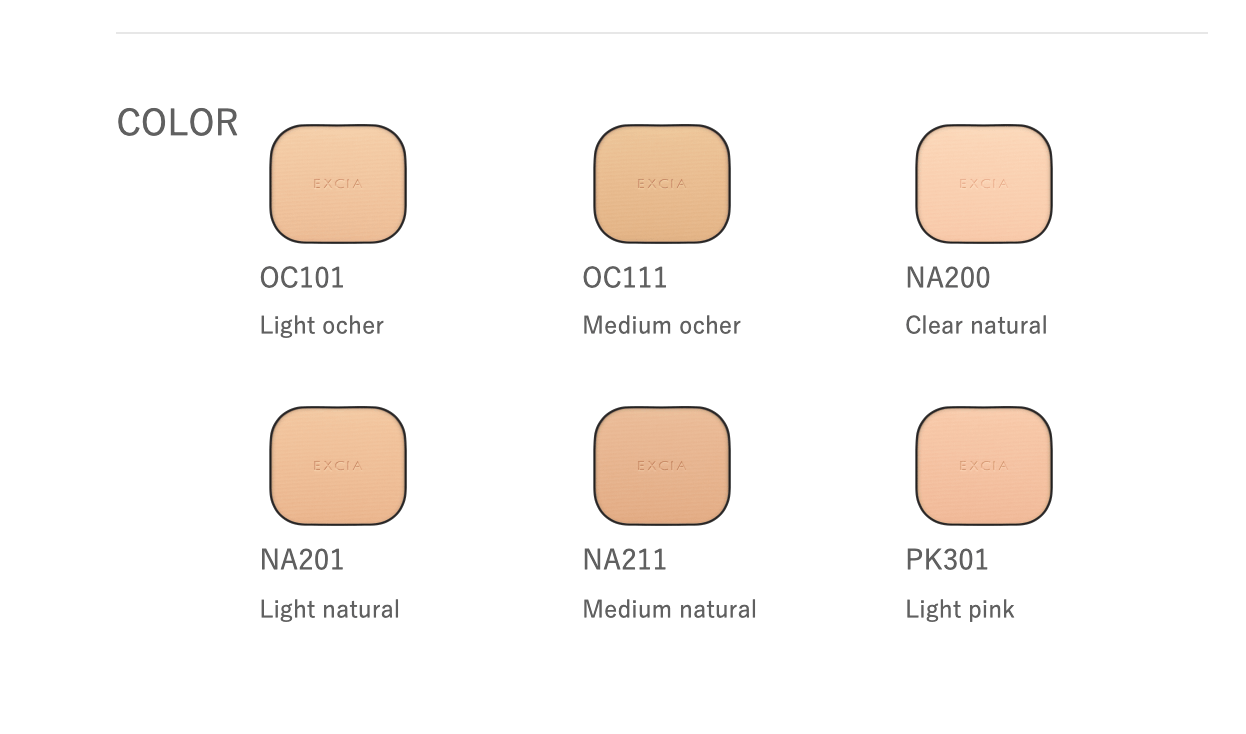Click the "Light natural" shade name
Viewport: 1246px width, 734px height.
[x=330, y=609]
